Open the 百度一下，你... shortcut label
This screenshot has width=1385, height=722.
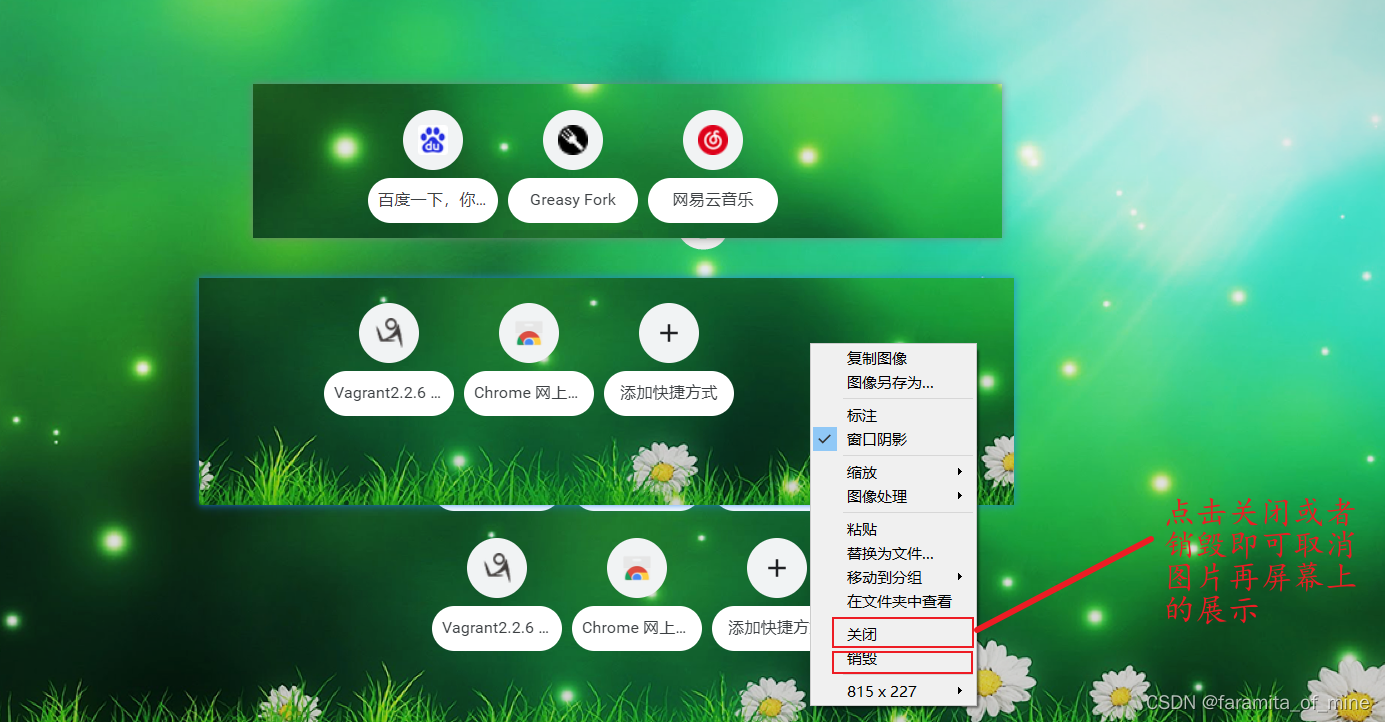433,200
